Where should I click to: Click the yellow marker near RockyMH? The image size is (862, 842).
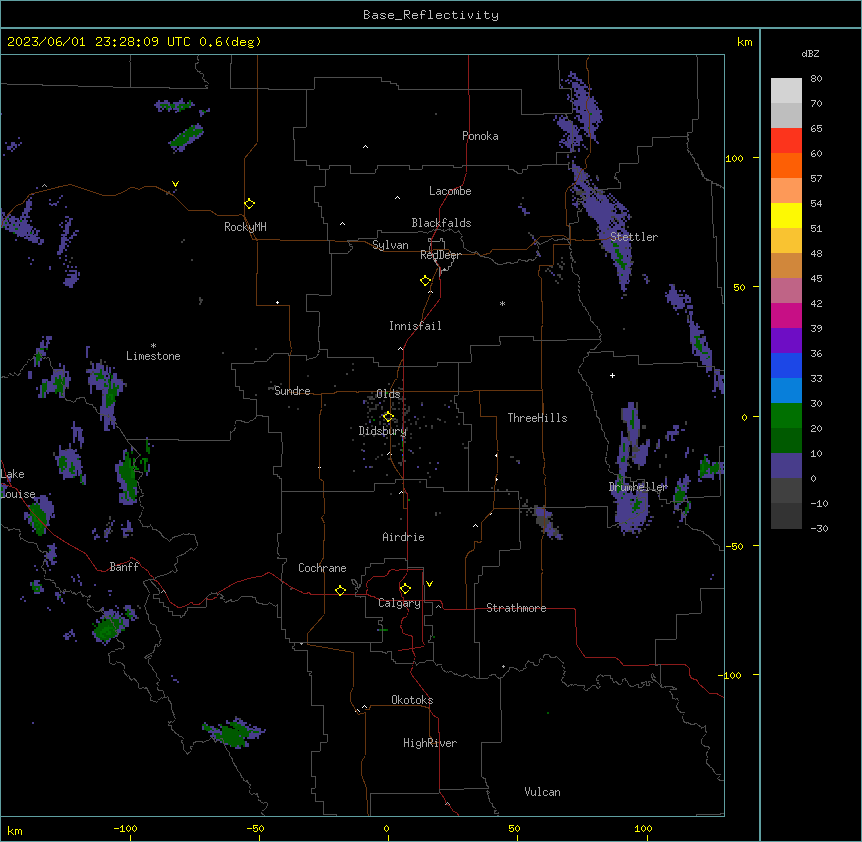250,204
